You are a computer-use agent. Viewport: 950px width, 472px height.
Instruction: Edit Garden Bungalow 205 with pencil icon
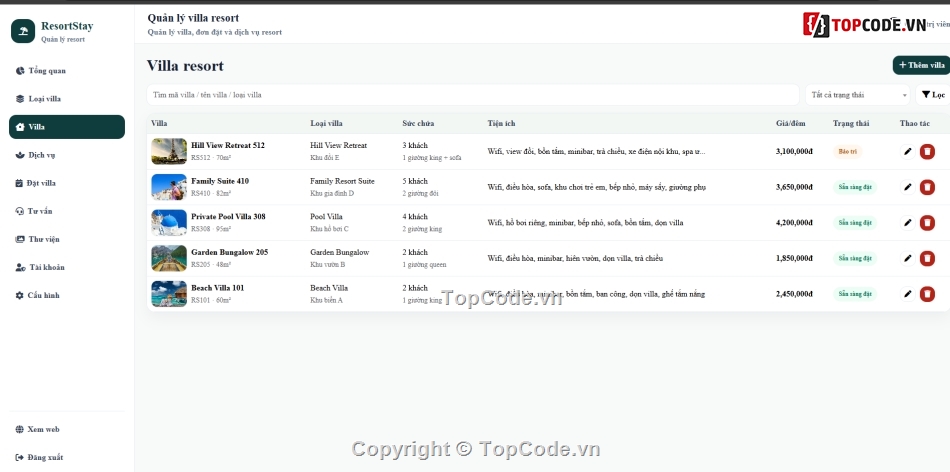click(x=907, y=259)
